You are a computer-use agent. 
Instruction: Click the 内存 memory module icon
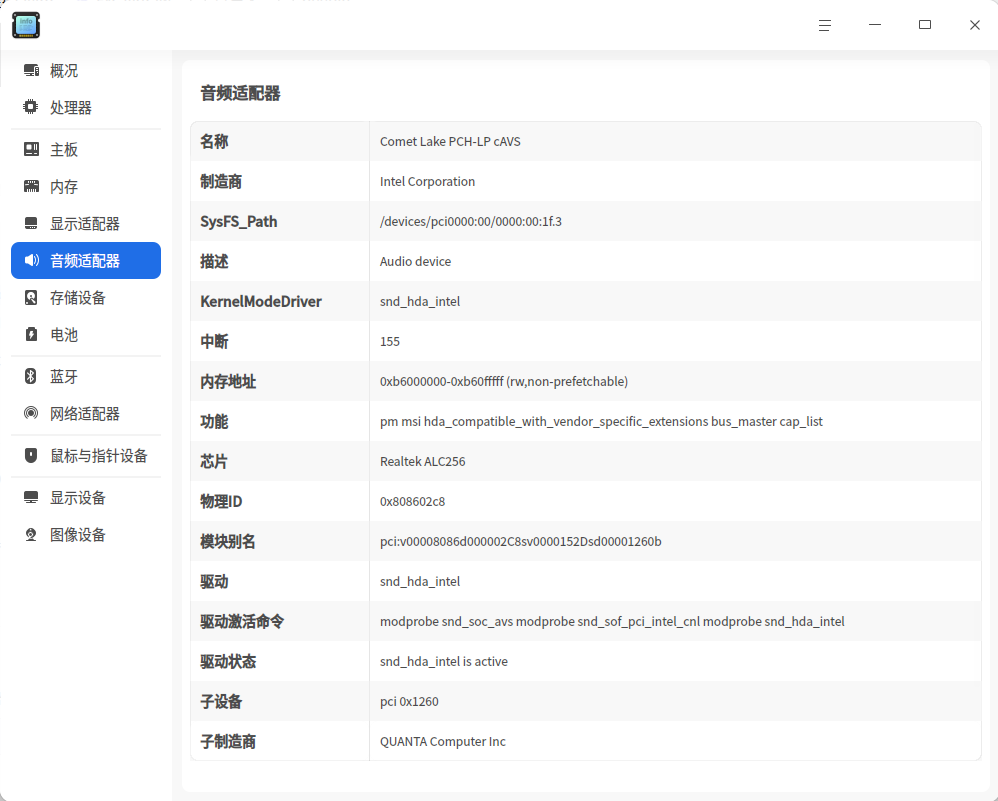pyautogui.click(x=31, y=186)
